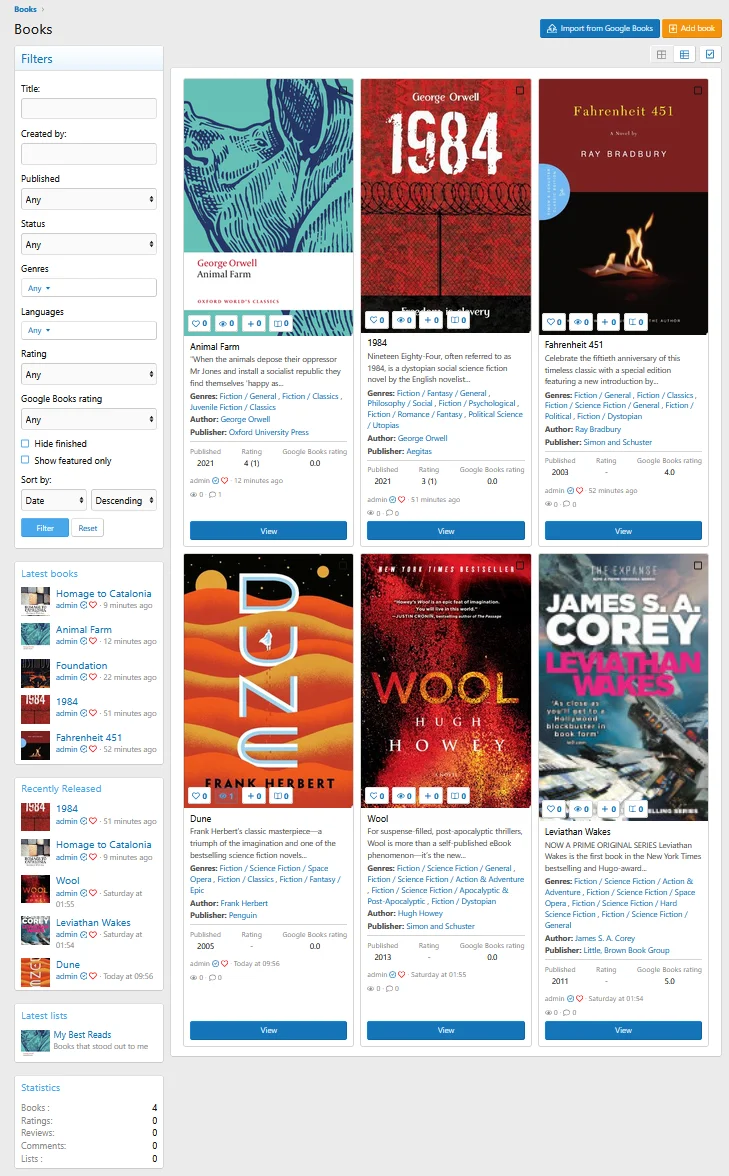Image resolution: width=729 pixels, height=1176 pixels.
Task: Click eye counter on Wool cover
Action: point(404,796)
